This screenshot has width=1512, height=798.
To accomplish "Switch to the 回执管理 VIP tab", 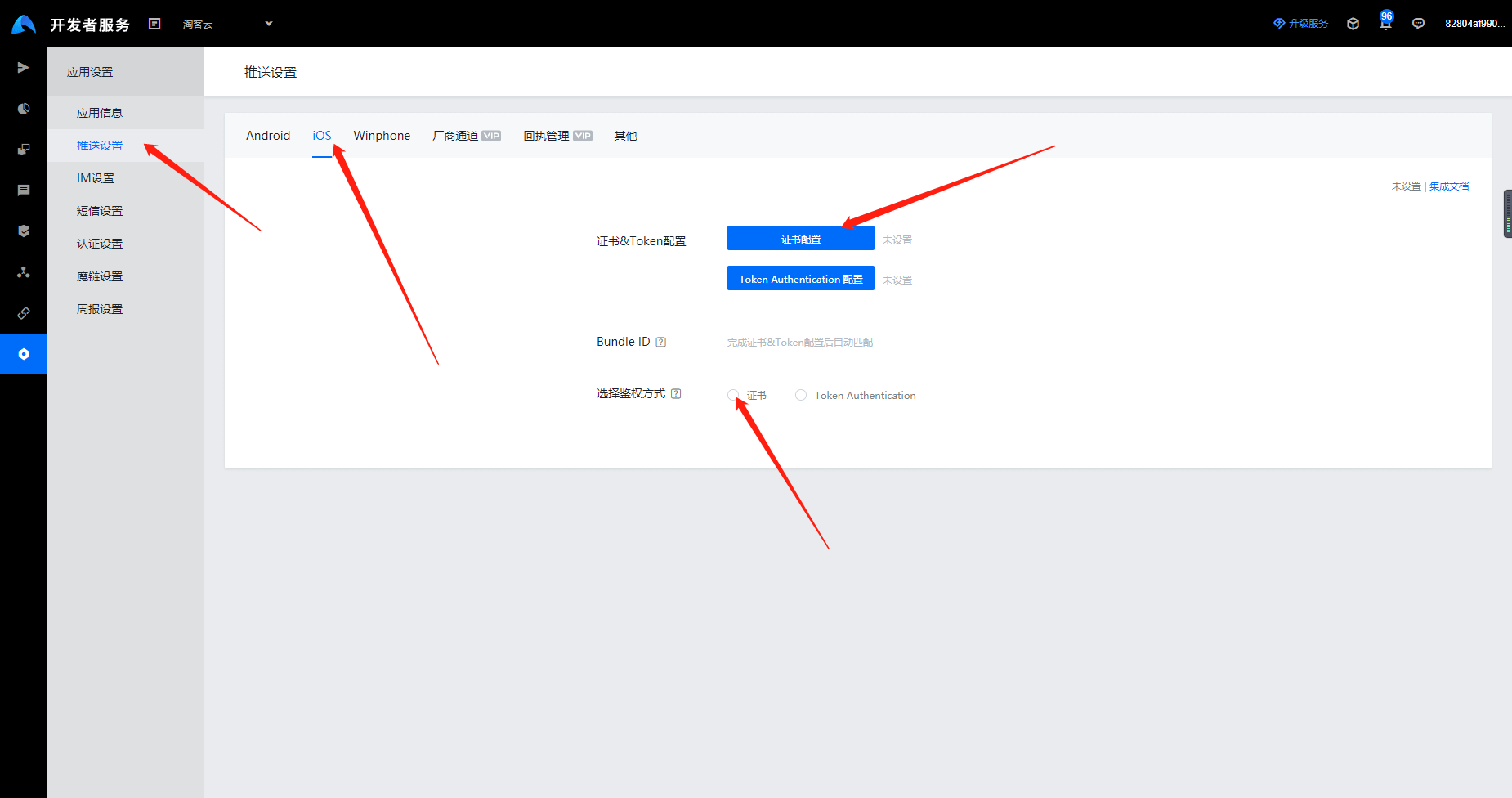I will tap(558, 136).
